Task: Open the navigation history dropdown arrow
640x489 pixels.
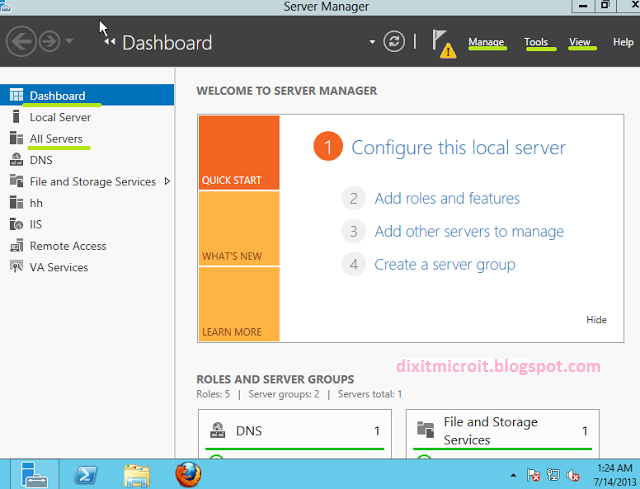Action: click(x=69, y=41)
